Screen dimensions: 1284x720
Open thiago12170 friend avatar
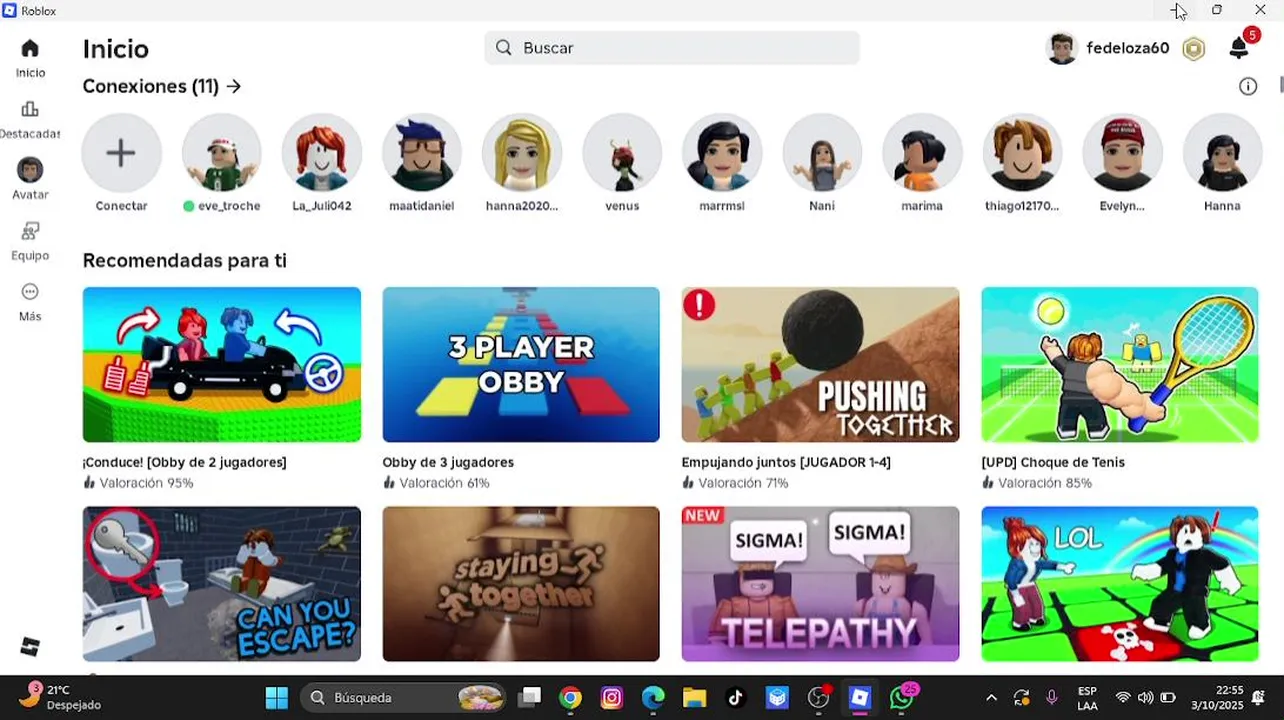tap(1022, 153)
